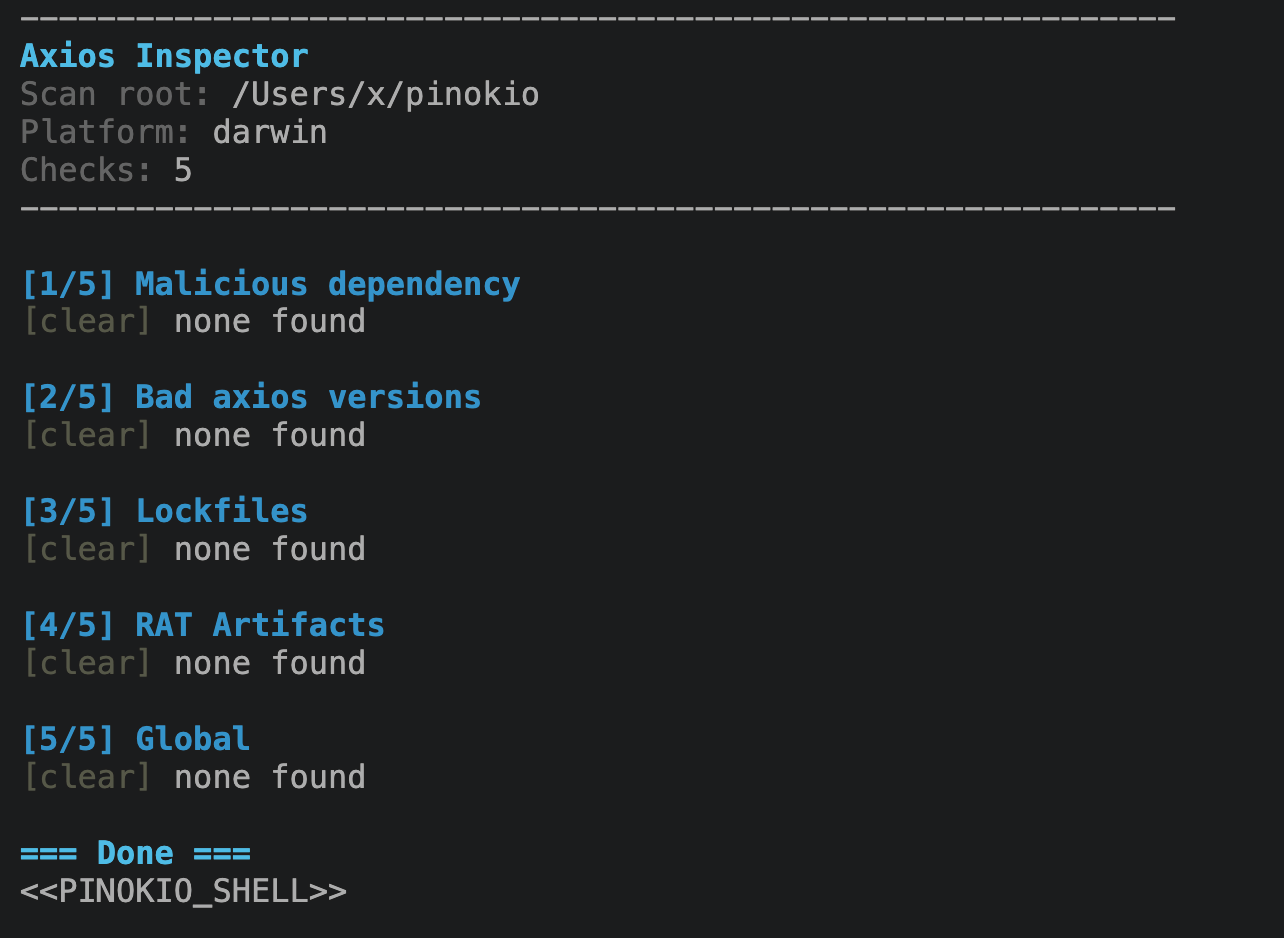Screen dimensions: 1284x938
Task: Click the Axios Inspector title text
Action: point(164,56)
